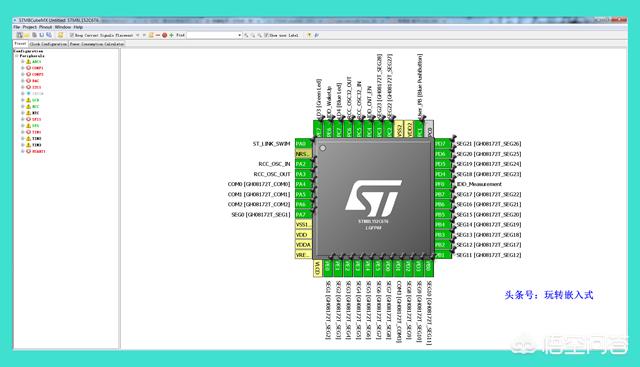Viewport: 640px width, 367px height.
Task: Click the red disabled icon beside USART1
Action: [x=28, y=151]
